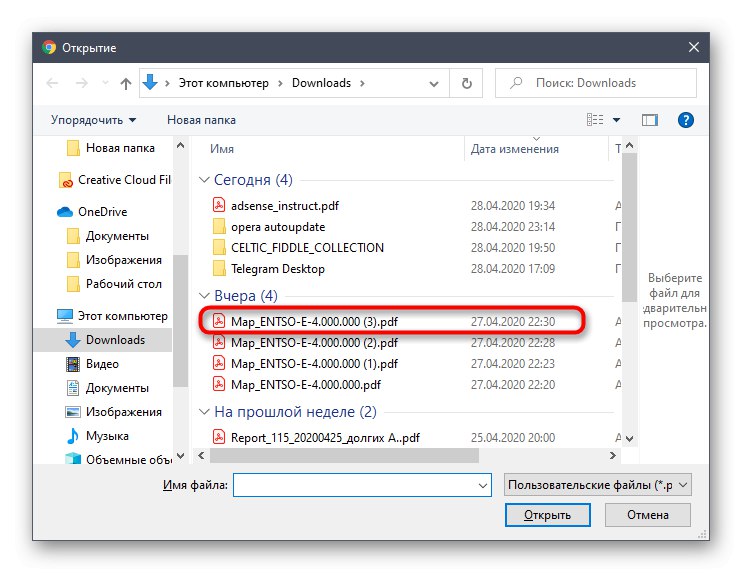
Task: Select the CELTIC_FIDDLE_COLLECTION folder
Action: click(x=307, y=247)
